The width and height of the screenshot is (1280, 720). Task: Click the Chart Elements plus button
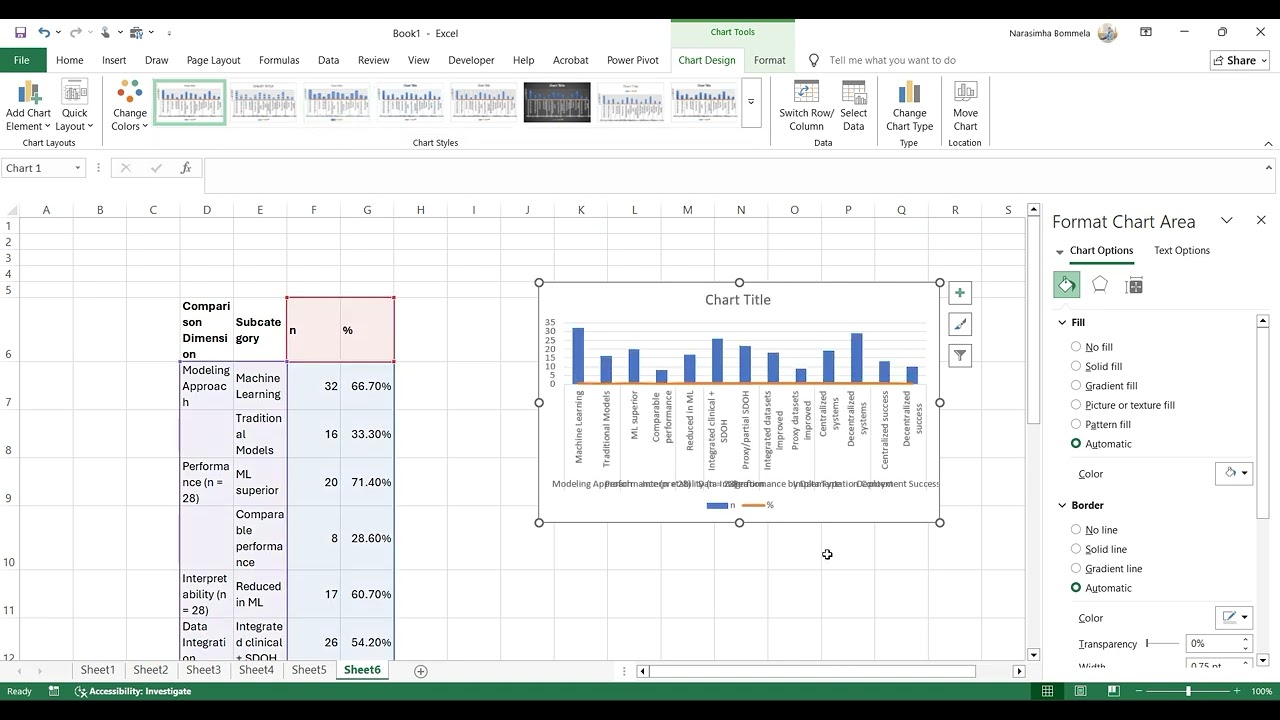coord(960,293)
